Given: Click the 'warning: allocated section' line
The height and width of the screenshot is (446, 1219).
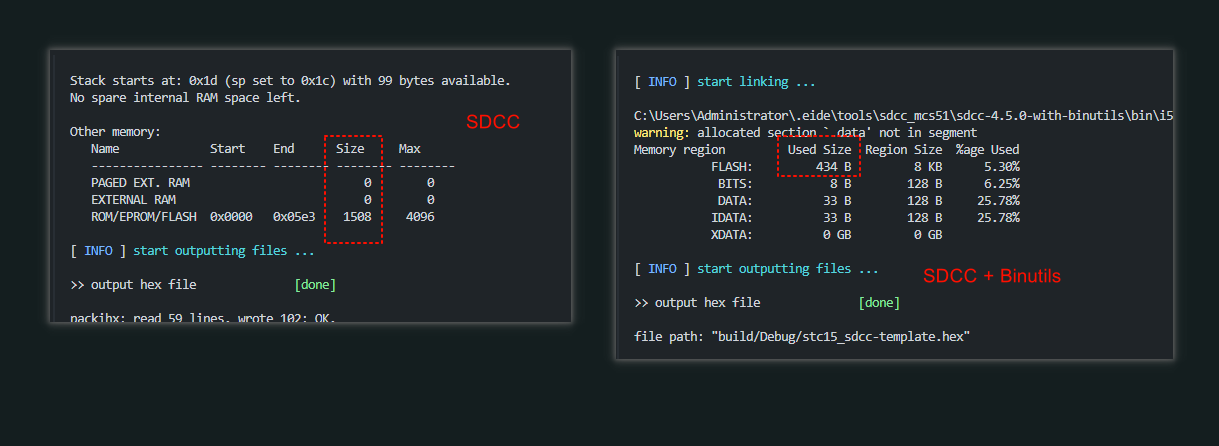Looking at the screenshot, I should point(805,133).
